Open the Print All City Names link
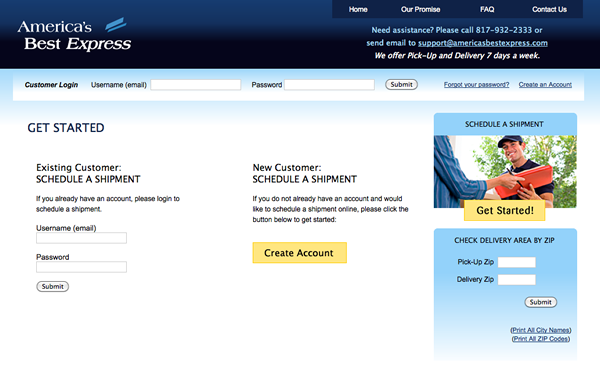 (x=541, y=330)
